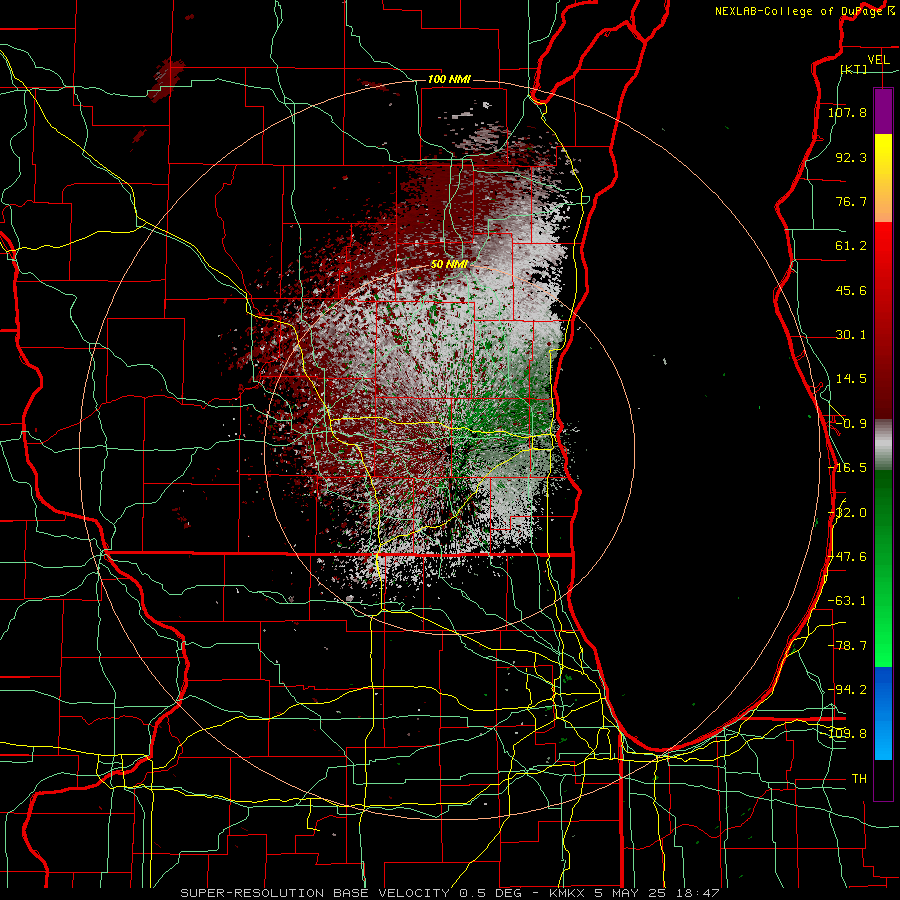Click the 92.3 velocity scale value
This screenshot has height=900, width=900.
pos(851,157)
